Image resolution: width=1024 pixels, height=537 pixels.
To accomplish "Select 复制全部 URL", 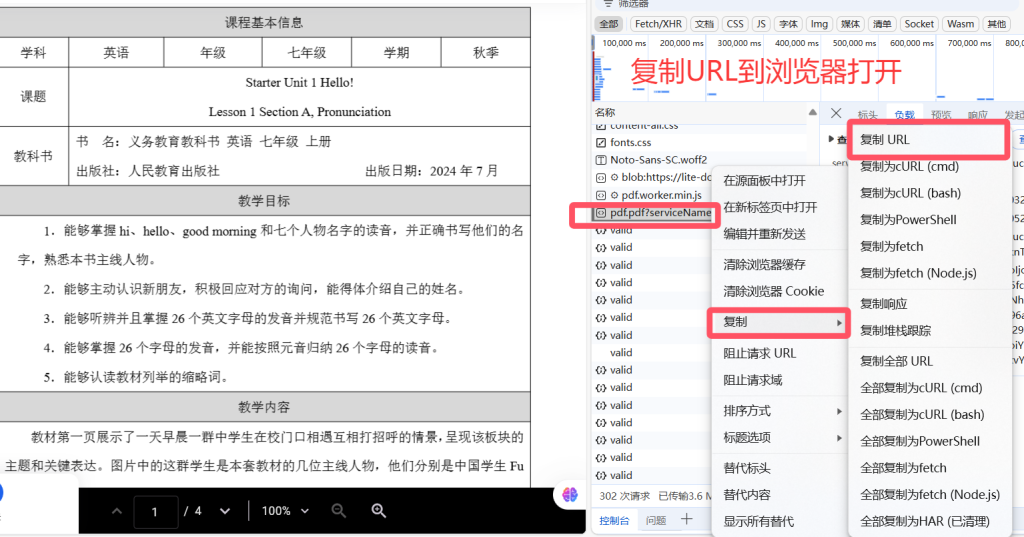I will (x=930, y=361).
